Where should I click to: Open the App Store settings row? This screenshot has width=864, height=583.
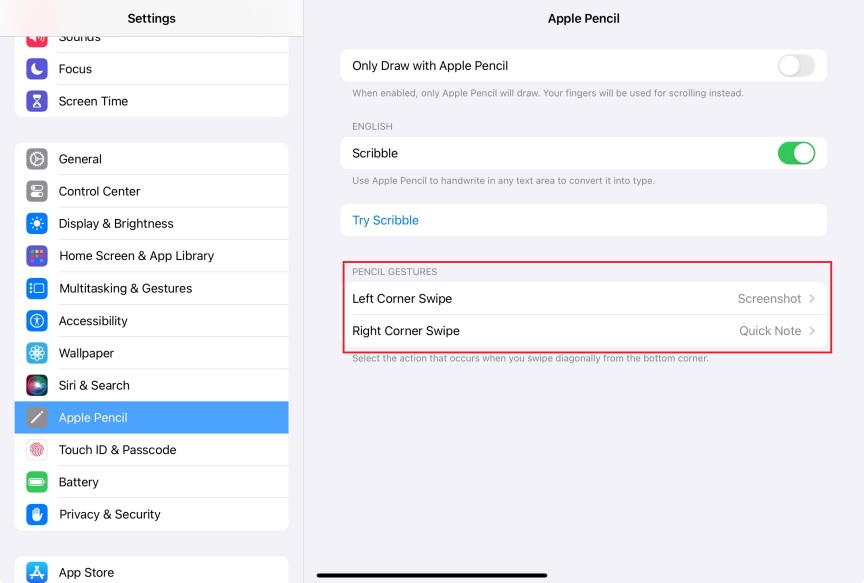point(86,572)
